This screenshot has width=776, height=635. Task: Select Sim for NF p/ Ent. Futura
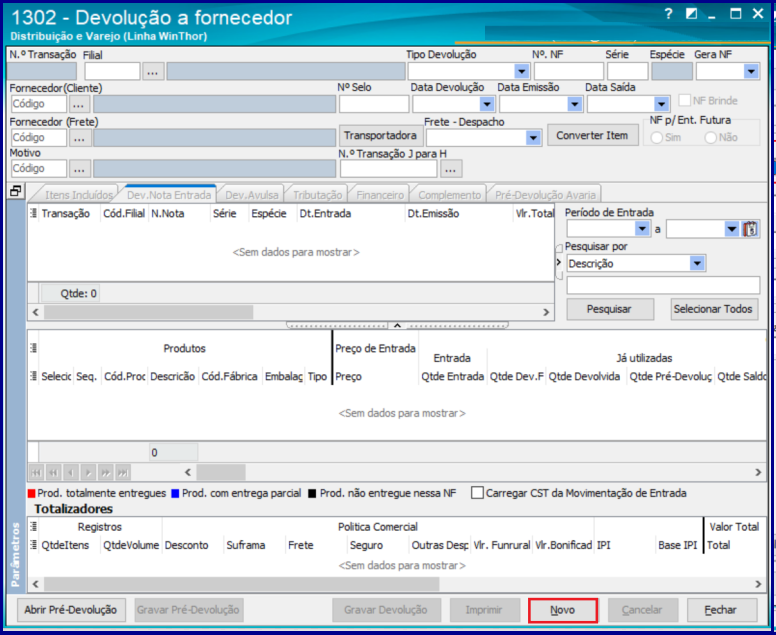point(657,138)
